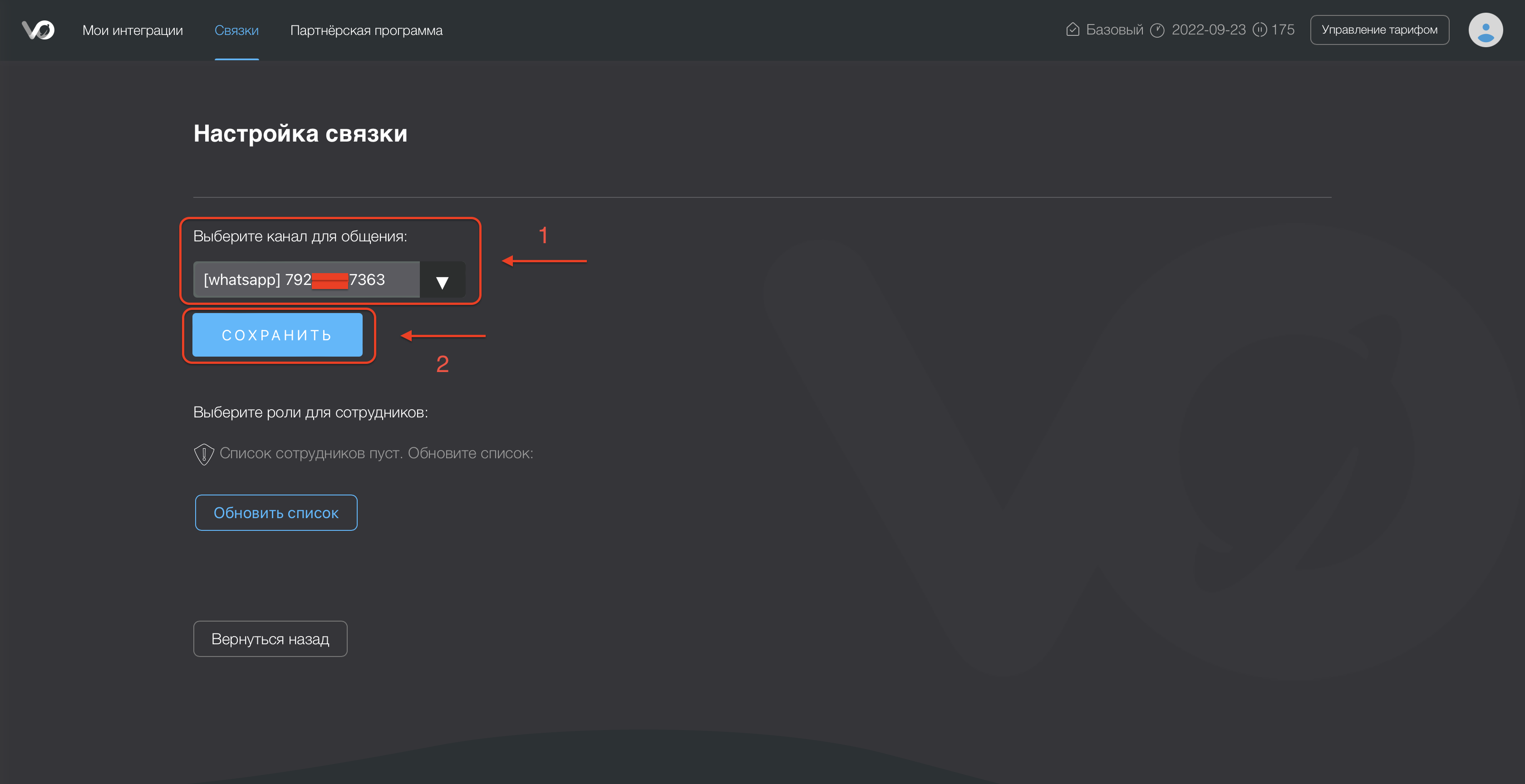Click the Выберите канал для общения label
Screen dimensions: 1525x784
click(x=300, y=236)
